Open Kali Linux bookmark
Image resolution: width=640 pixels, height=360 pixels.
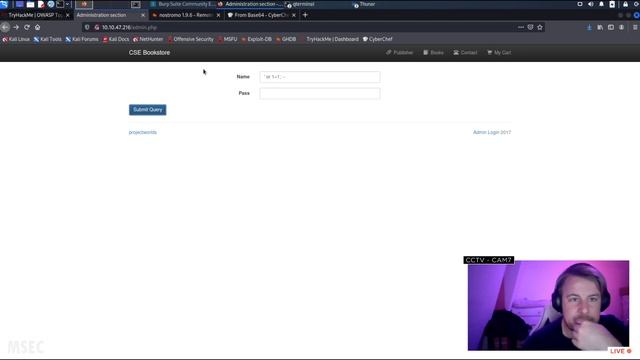click(x=16, y=39)
